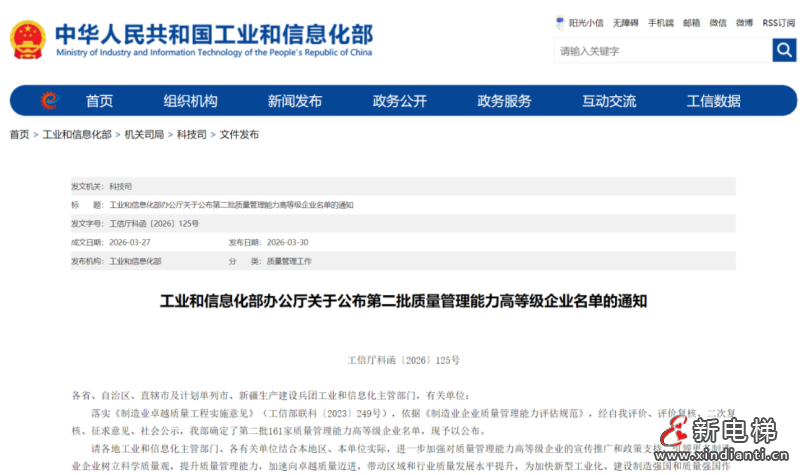Click the bold article headline

[404, 301]
